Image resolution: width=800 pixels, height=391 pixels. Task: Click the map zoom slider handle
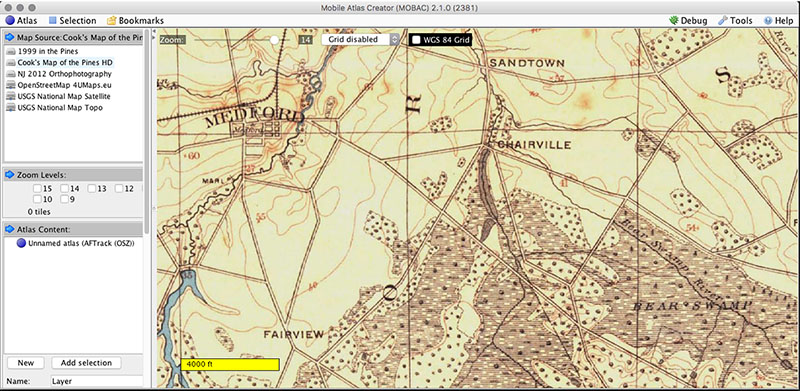tap(275, 39)
